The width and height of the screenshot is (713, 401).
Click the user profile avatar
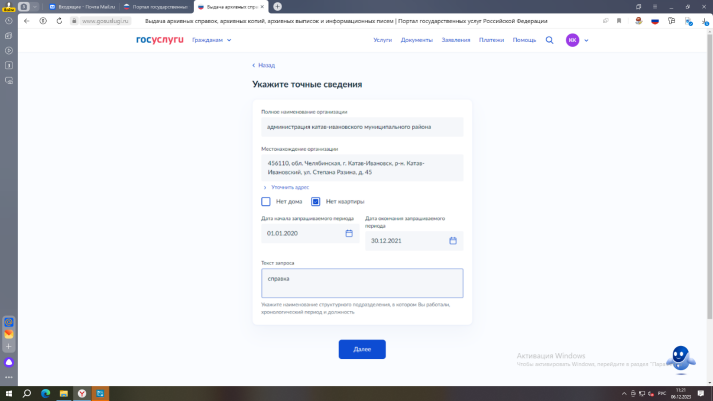[x=572, y=40]
